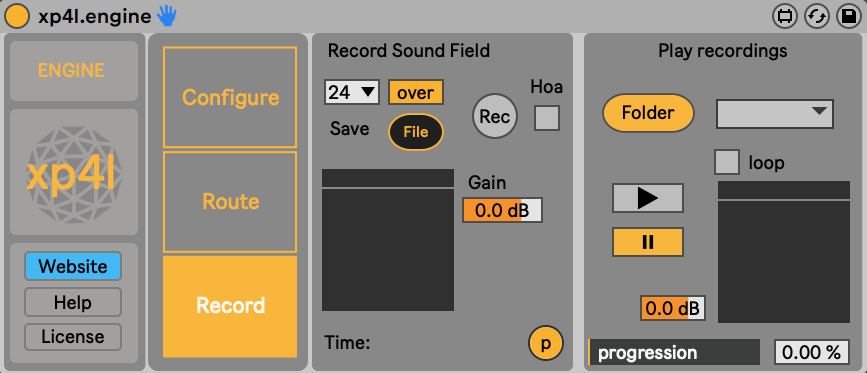Click the round yellow p button
867x373 pixels.
point(546,343)
